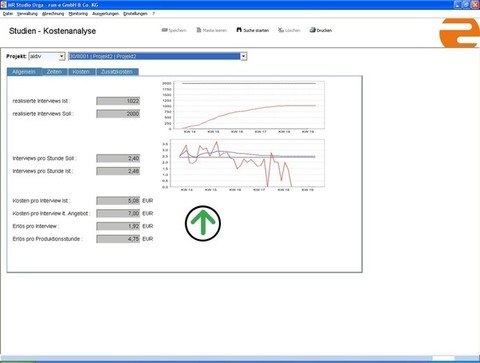480x363 pixels.
Task: Click the application icon in title bar
Action: point(4,5)
